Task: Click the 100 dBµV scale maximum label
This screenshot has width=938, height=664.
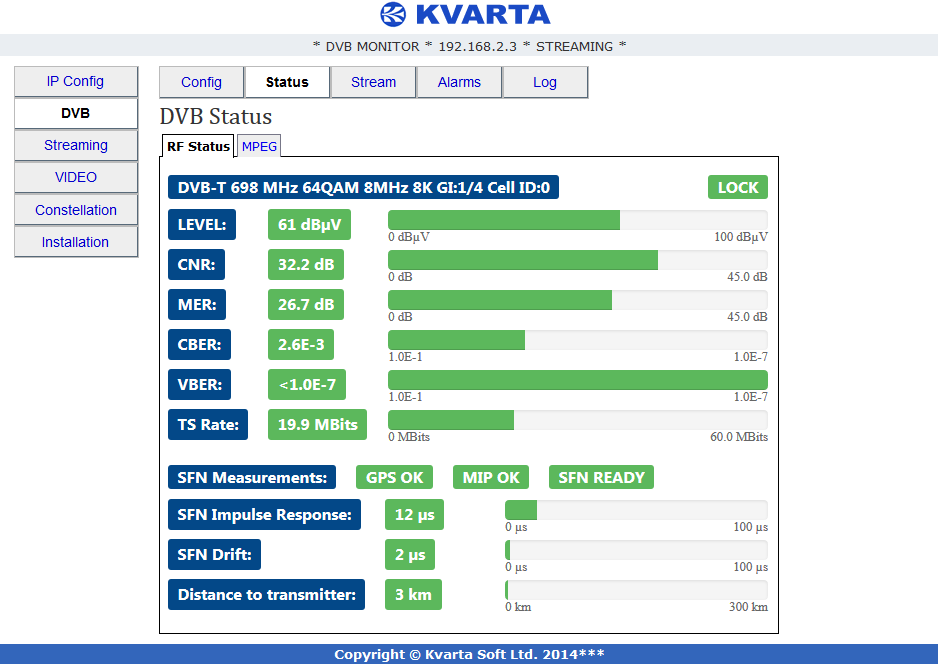Action: (x=741, y=237)
